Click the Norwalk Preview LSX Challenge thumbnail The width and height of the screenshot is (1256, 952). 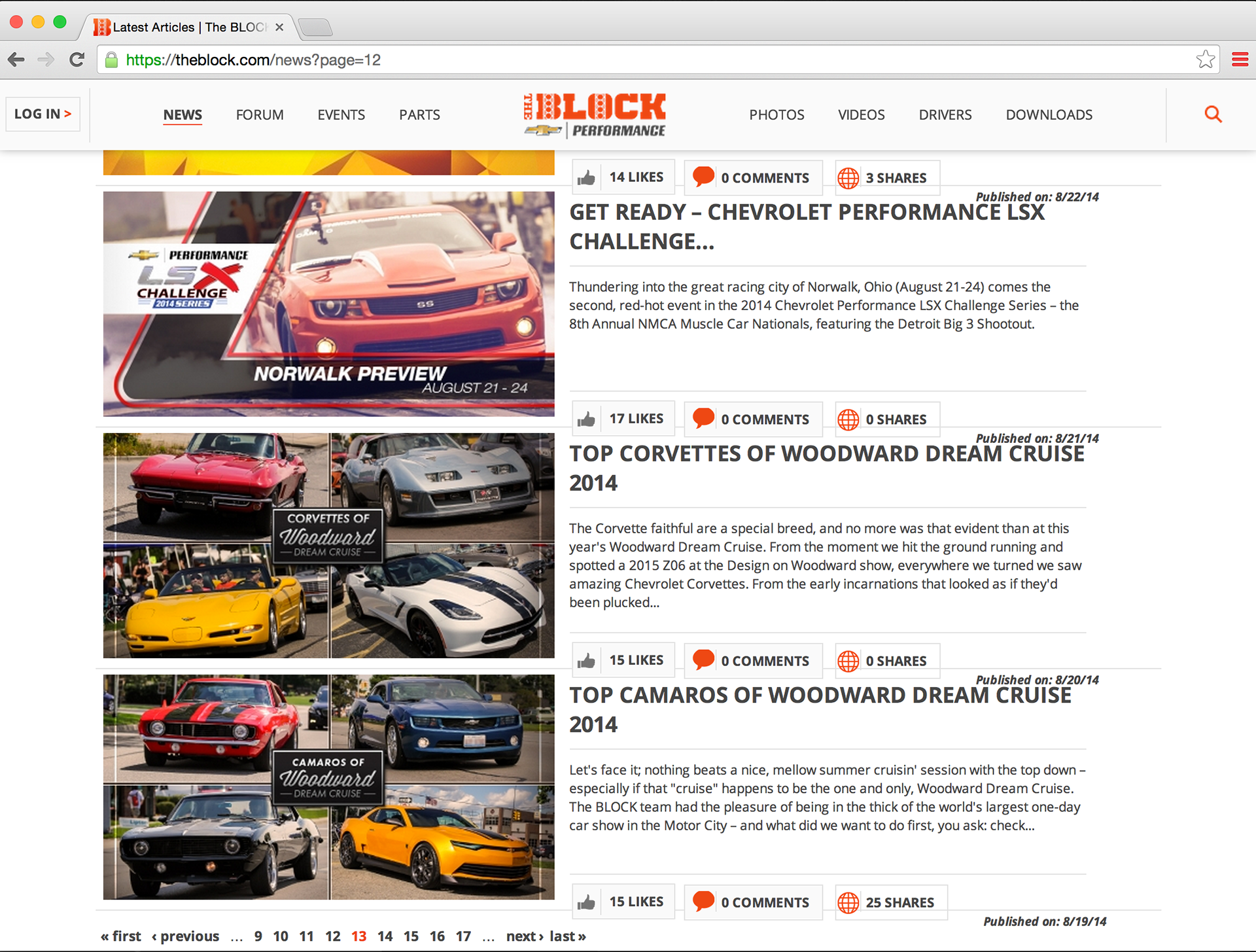click(x=328, y=304)
